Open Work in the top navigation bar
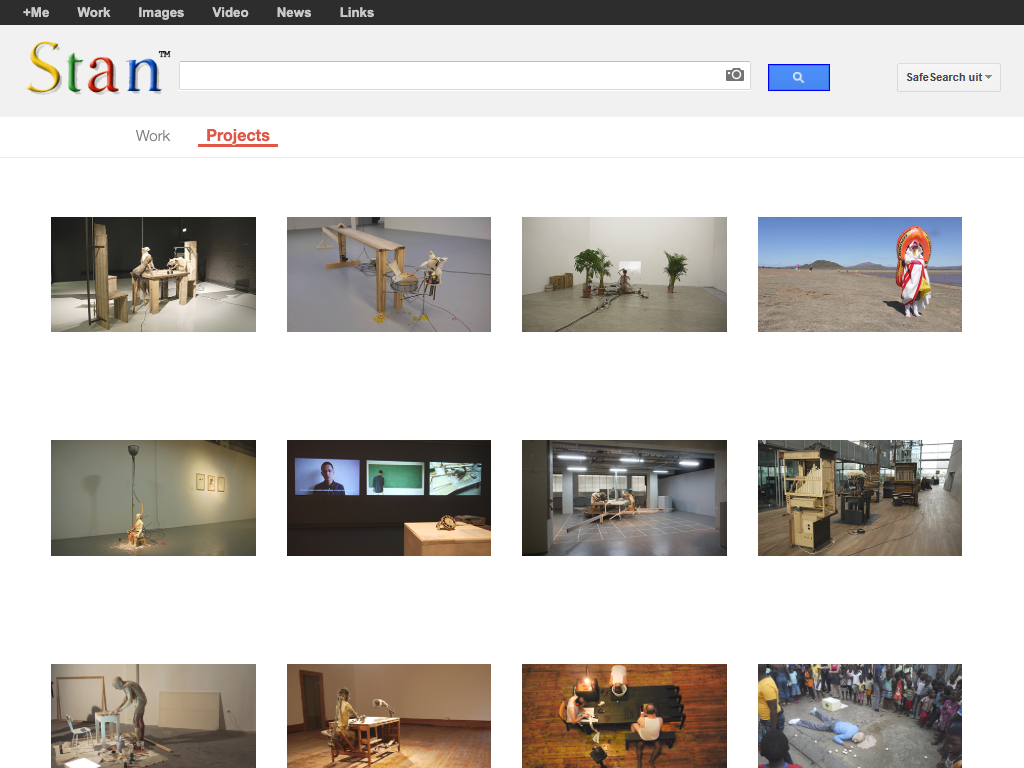Screen dimensions: 1024x768 click(x=94, y=13)
